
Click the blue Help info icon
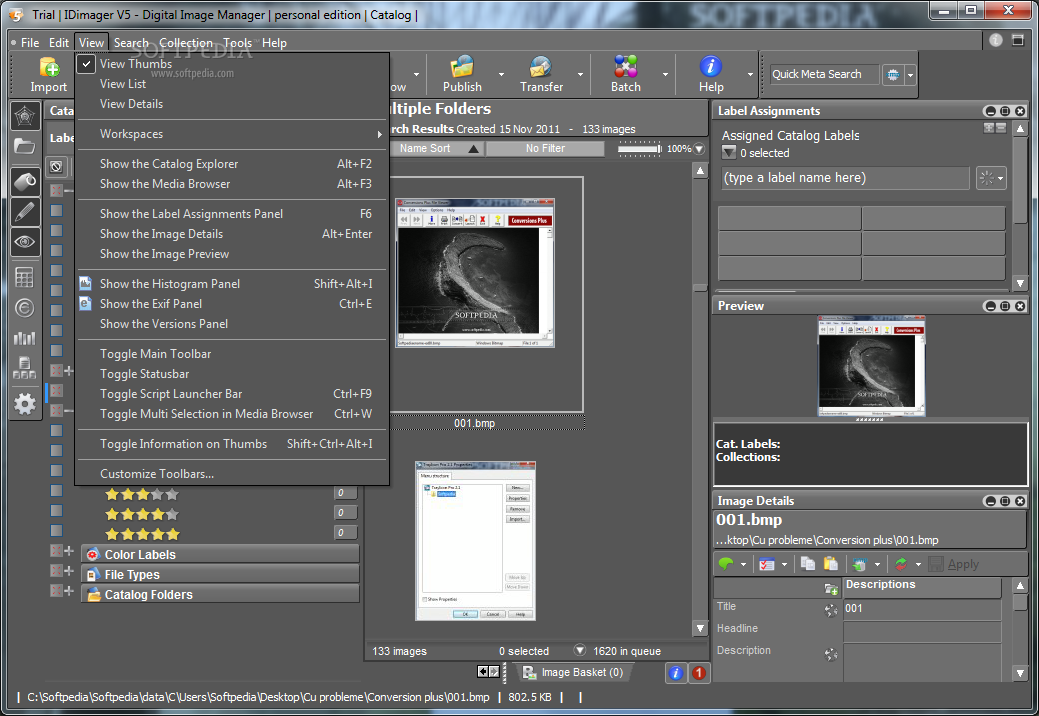coord(710,66)
